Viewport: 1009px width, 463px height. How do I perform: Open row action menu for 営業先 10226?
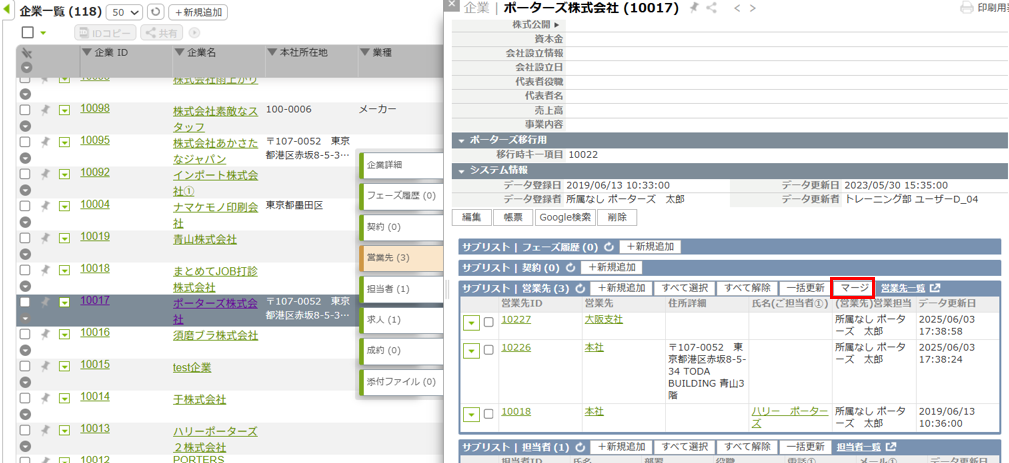tap(472, 349)
